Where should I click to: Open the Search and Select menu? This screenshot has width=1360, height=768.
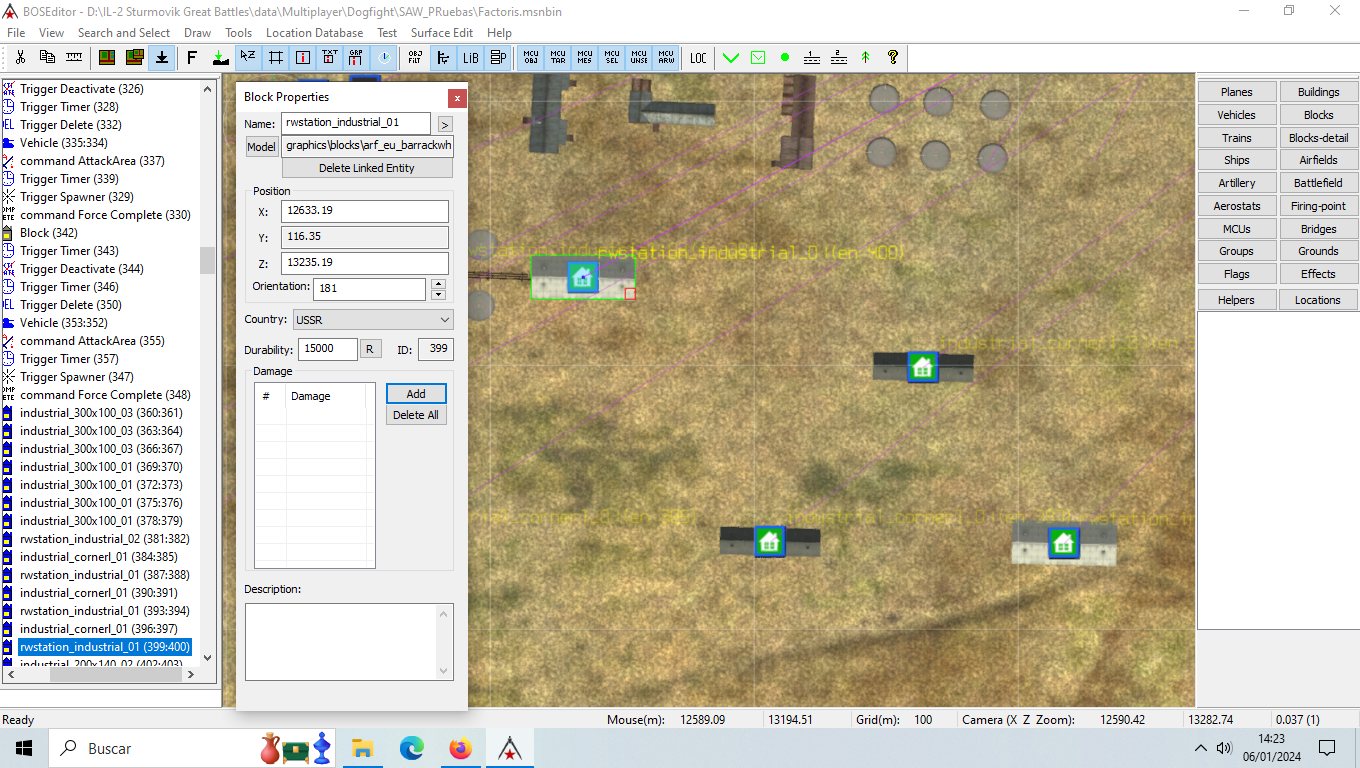124,33
